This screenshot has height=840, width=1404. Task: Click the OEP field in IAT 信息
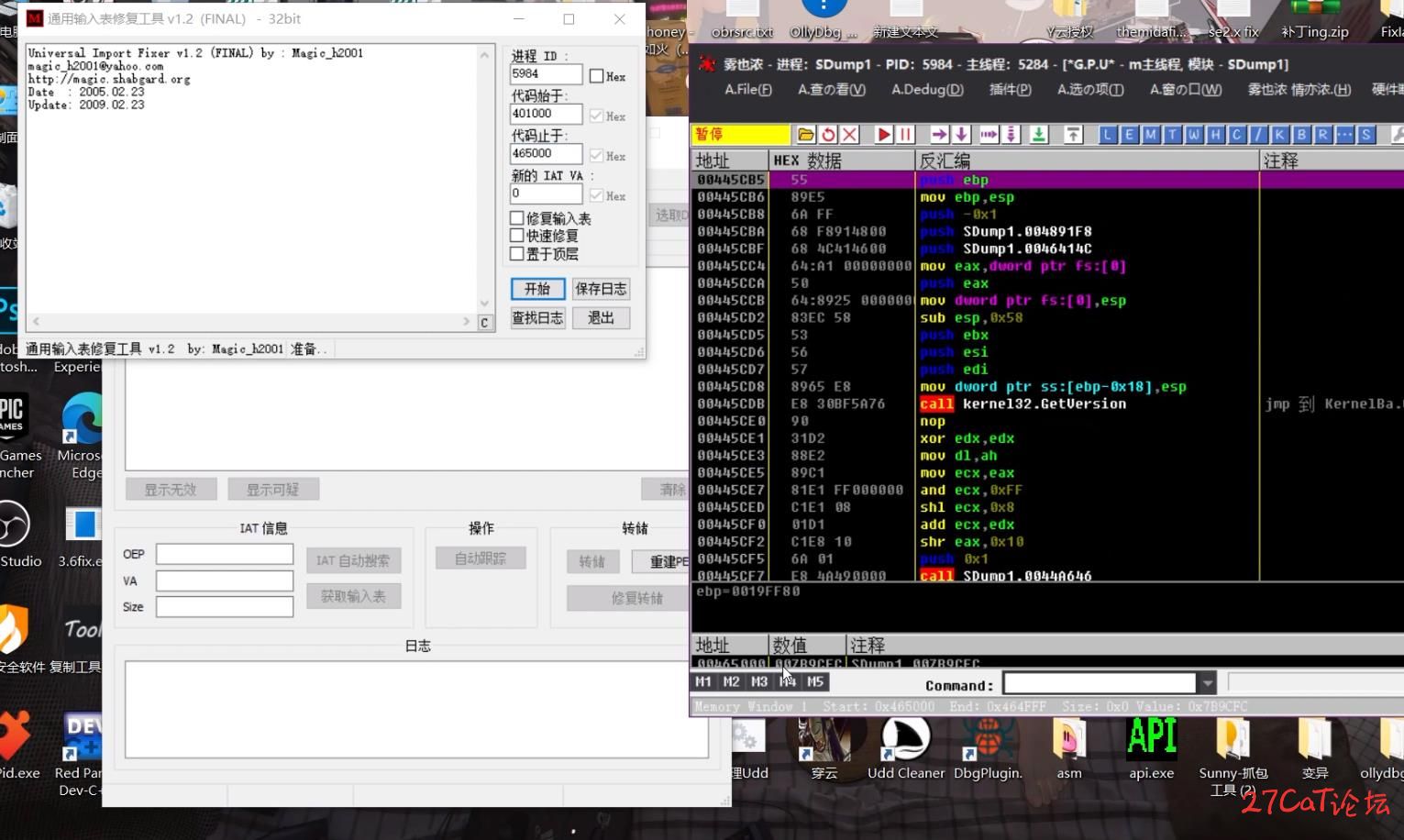[x=225, y=555]
